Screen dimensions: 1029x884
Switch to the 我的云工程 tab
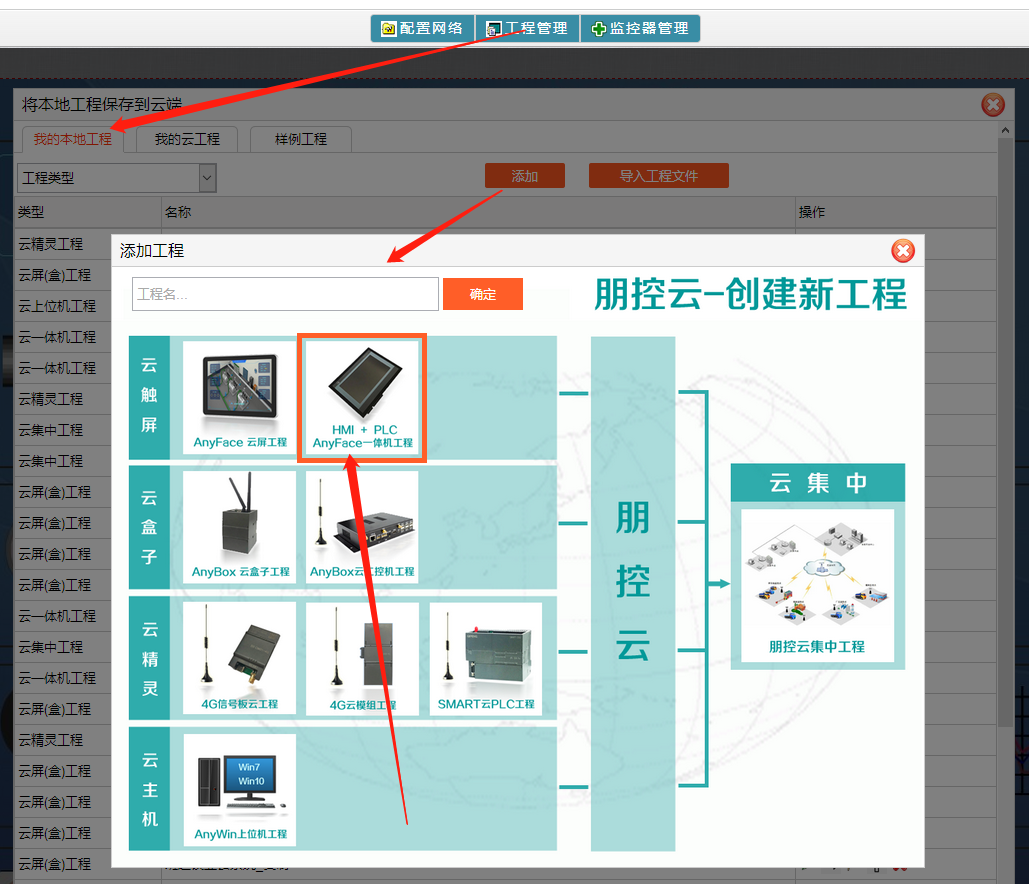pyautogui.click(x=187, y=139)
